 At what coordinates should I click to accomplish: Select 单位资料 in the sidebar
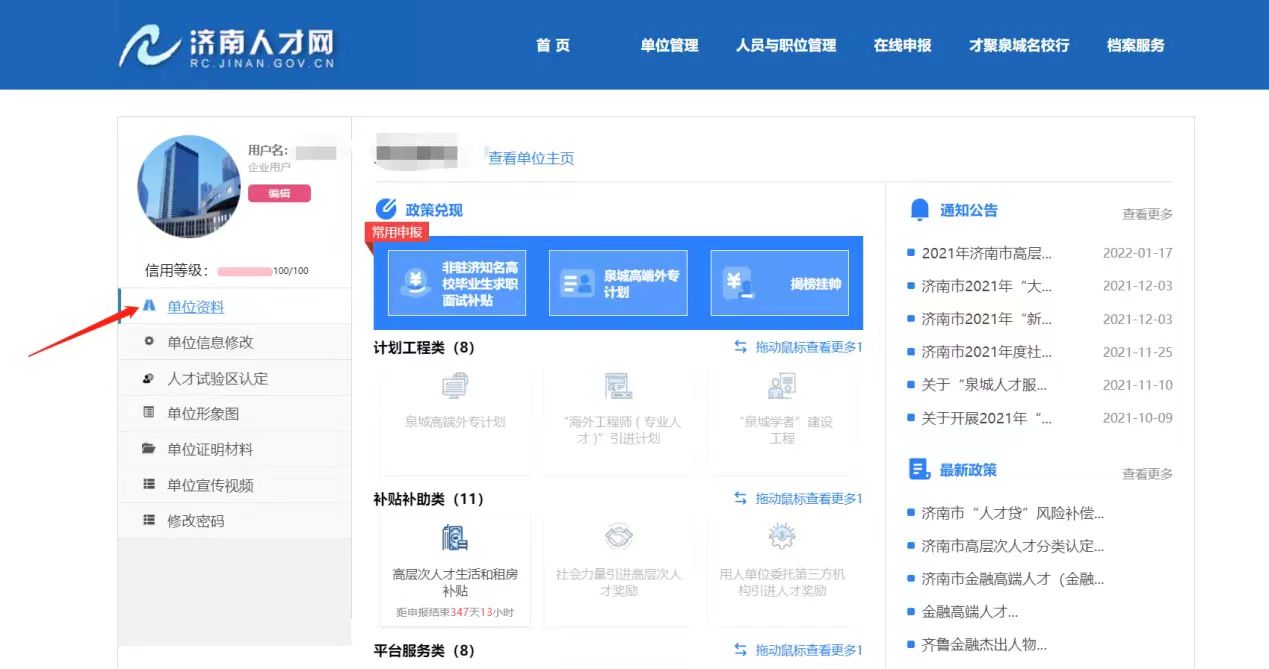pos(195,307)
